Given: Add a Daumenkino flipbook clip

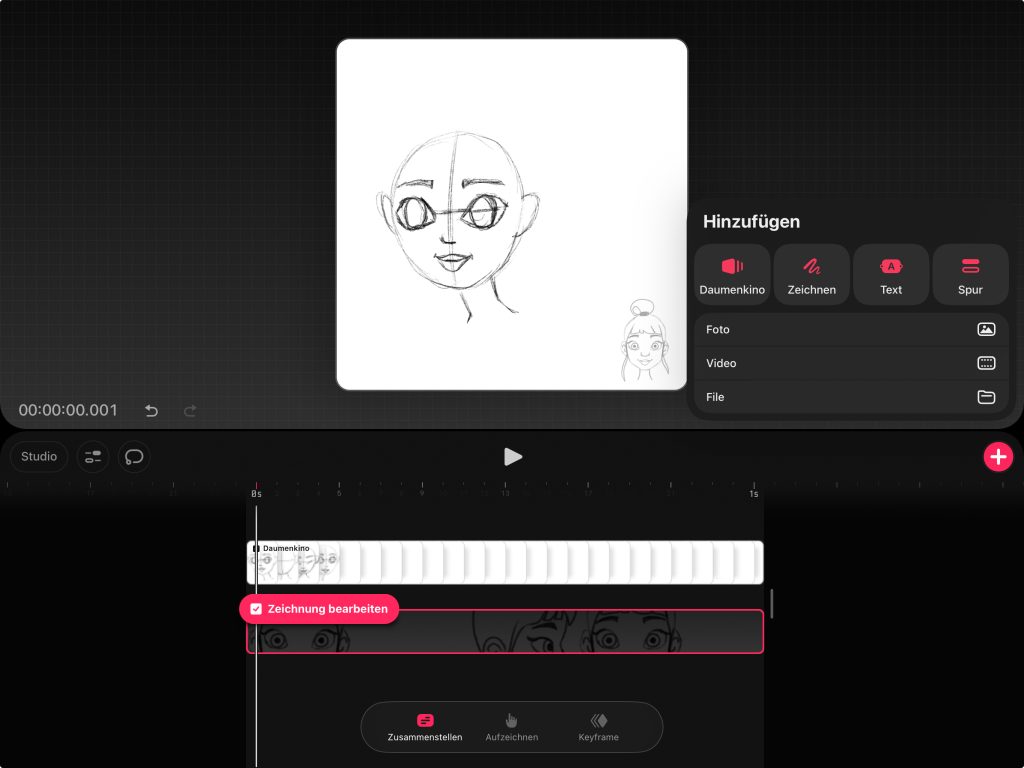Looking at the screenshot, I should click(x=732, y=274).
